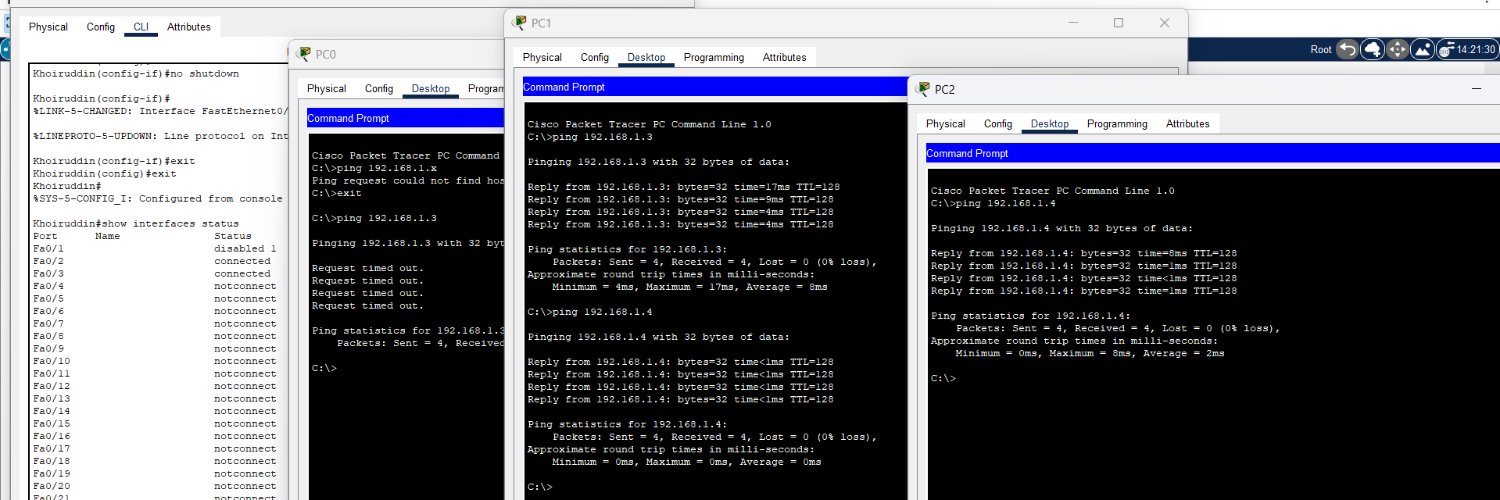This screenshot has height=500, width=1500.
Task: Click the 'time=8ms' reply line in PC2
Action: [x=1084, y=254]
